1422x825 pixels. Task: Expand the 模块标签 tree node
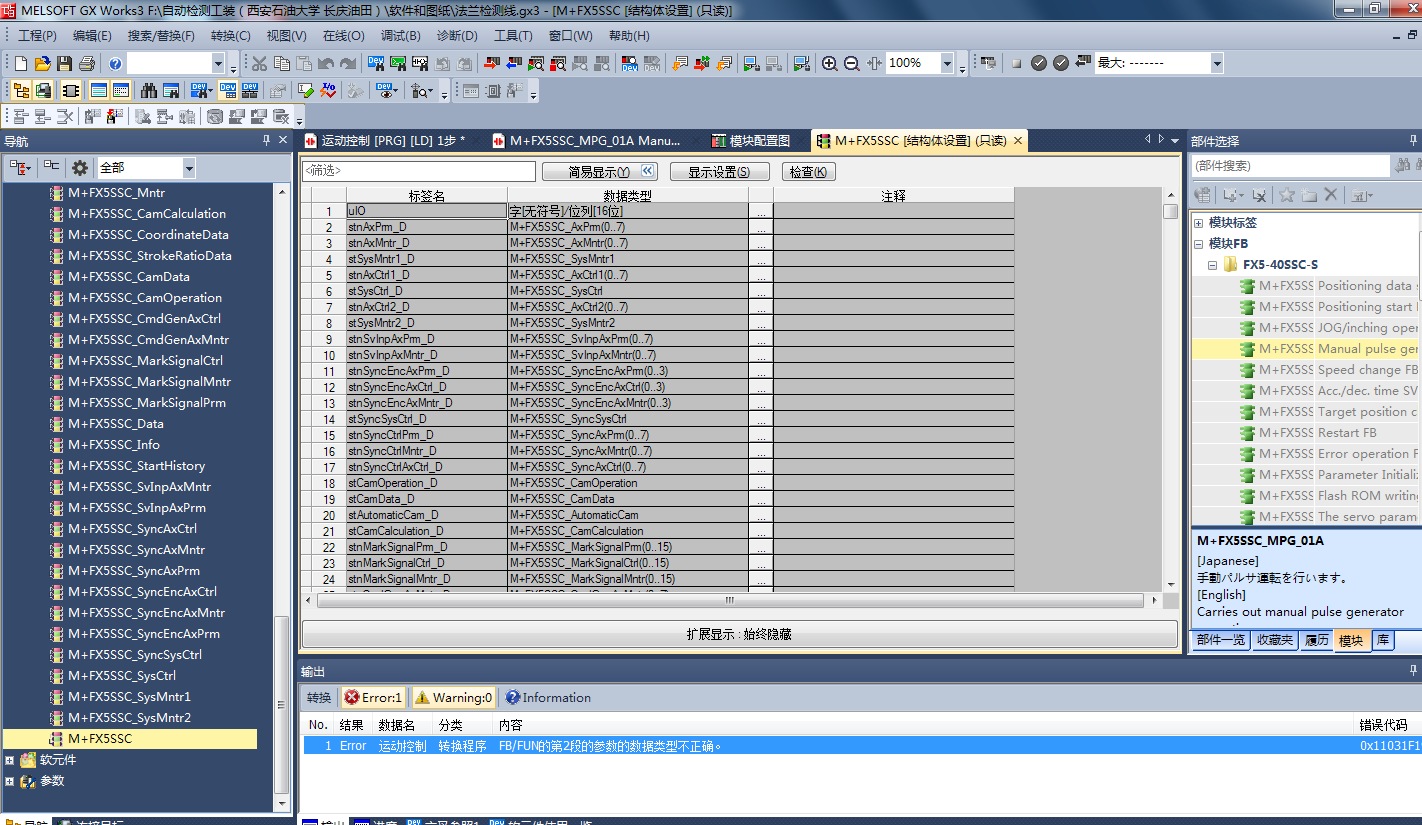(x=1199, y=223)
